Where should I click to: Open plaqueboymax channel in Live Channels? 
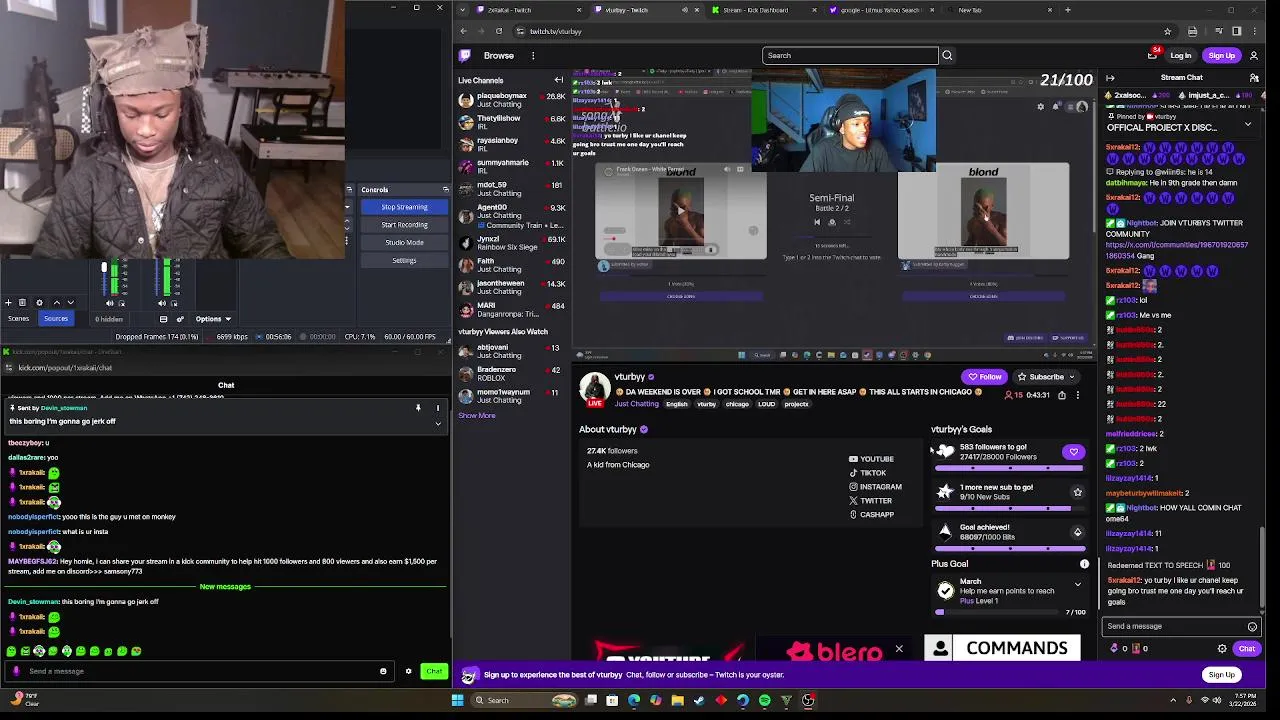click(x=511, y=100)
